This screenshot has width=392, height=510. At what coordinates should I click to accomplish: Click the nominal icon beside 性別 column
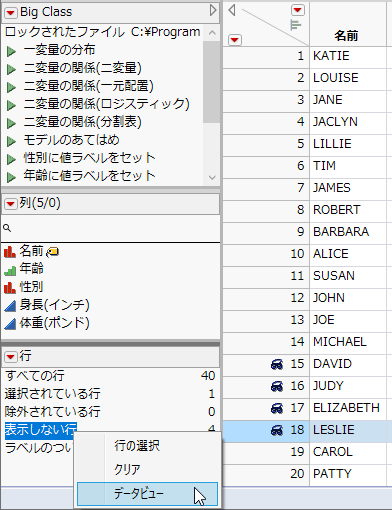[x=10, y=288]
